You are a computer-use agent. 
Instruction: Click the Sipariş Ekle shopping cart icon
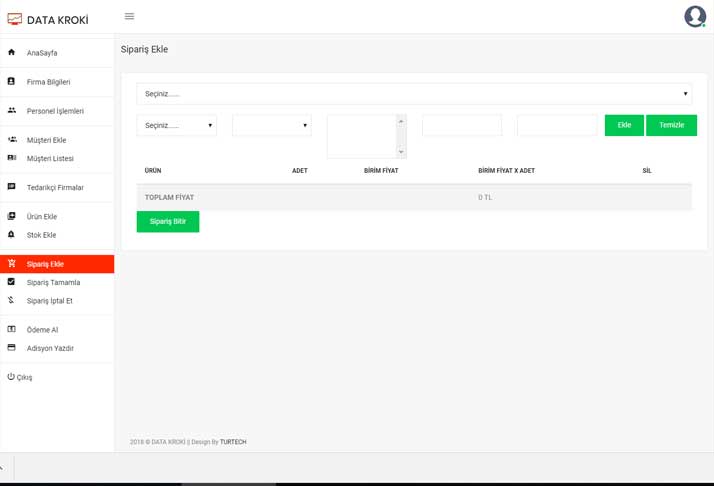(12, 263)
